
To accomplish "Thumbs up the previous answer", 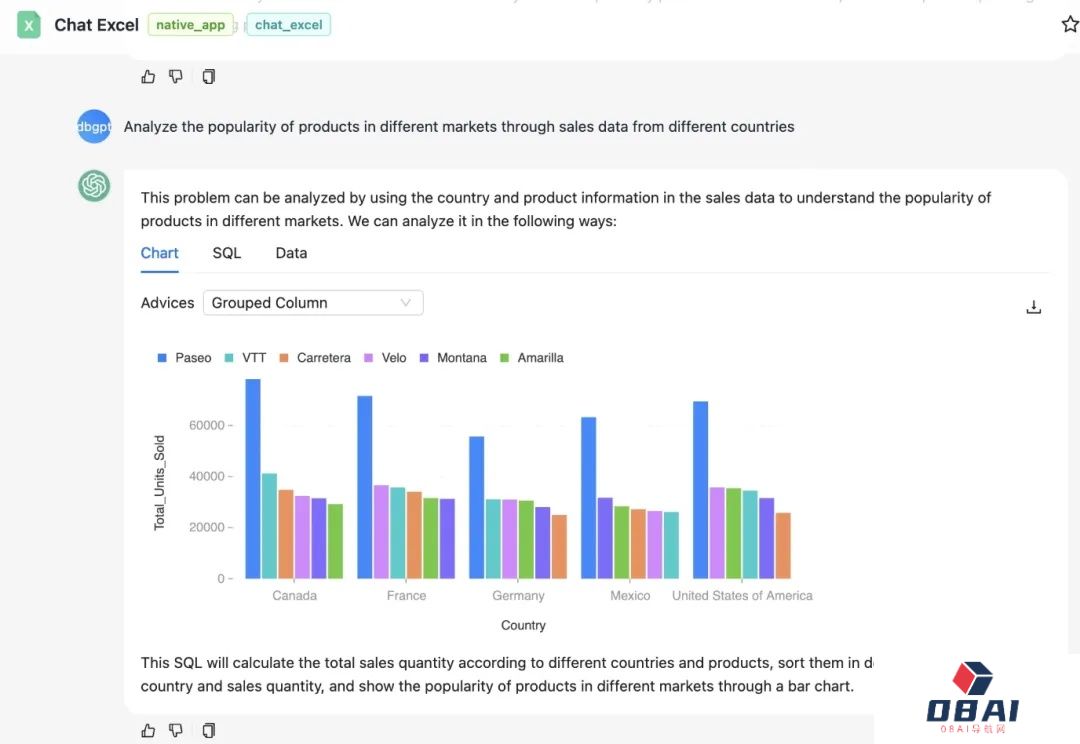I will click(149, 76).
